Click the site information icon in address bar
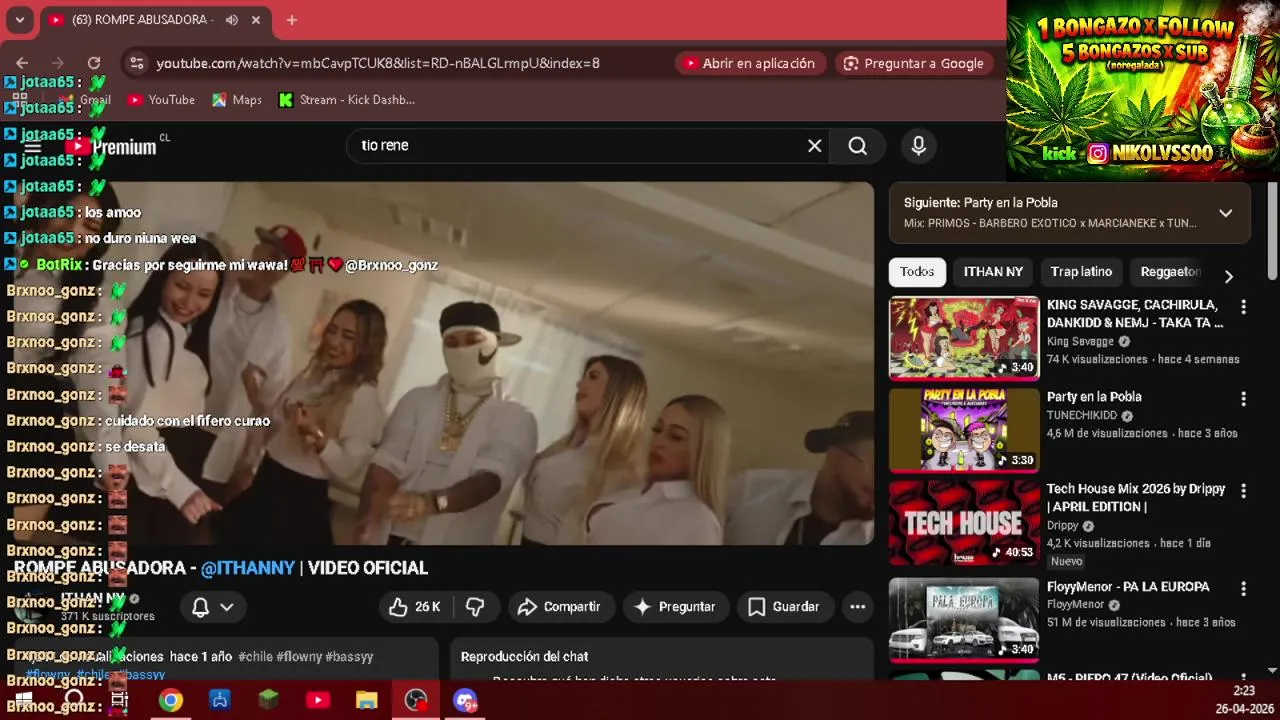The height and width of the screenshot is (720, 1280). coord(137,63)
